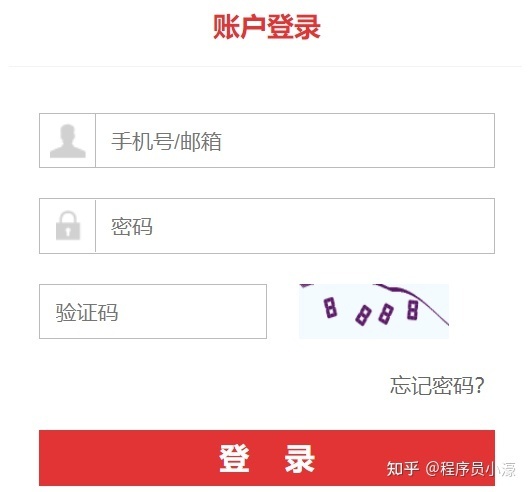Focus the 密码 password field
529x492 pixels.
pyautogui.click(x=295, y=226)
